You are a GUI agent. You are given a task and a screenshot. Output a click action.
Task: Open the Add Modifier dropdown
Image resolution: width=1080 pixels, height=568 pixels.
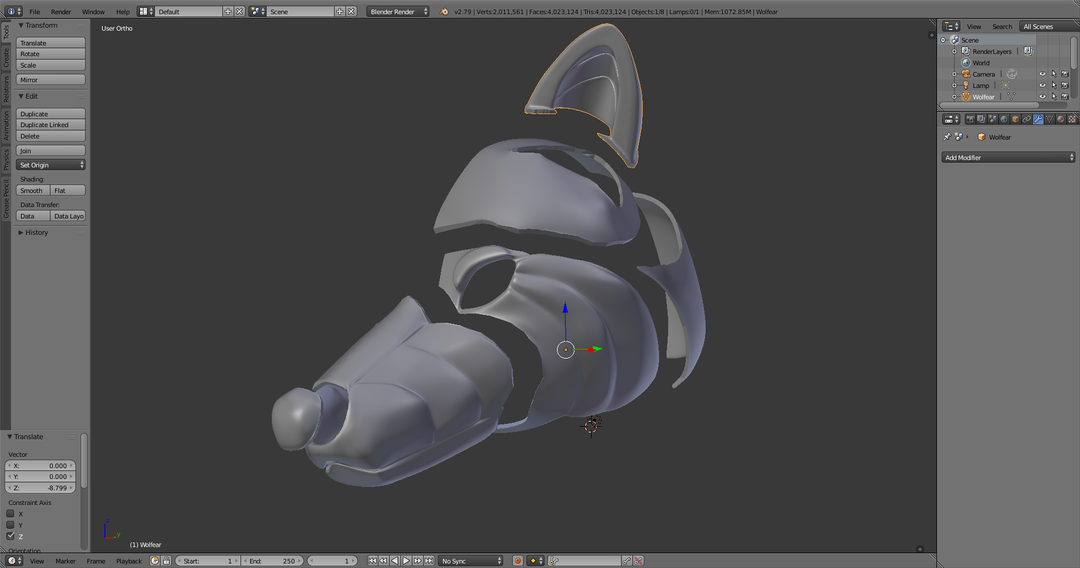(x=1008, y=158)
